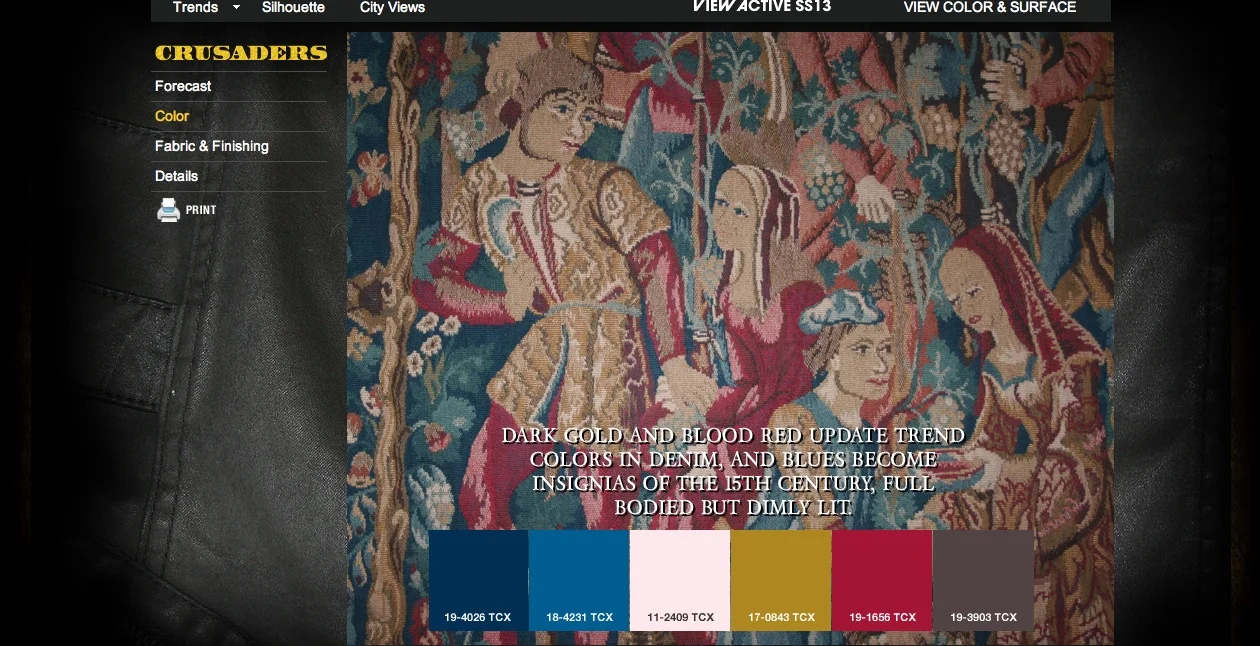The height and width of the screenshot is (646, 1260).
Task: Click the PRINT label
Action: pyautogui.click(x=201, y=210)
